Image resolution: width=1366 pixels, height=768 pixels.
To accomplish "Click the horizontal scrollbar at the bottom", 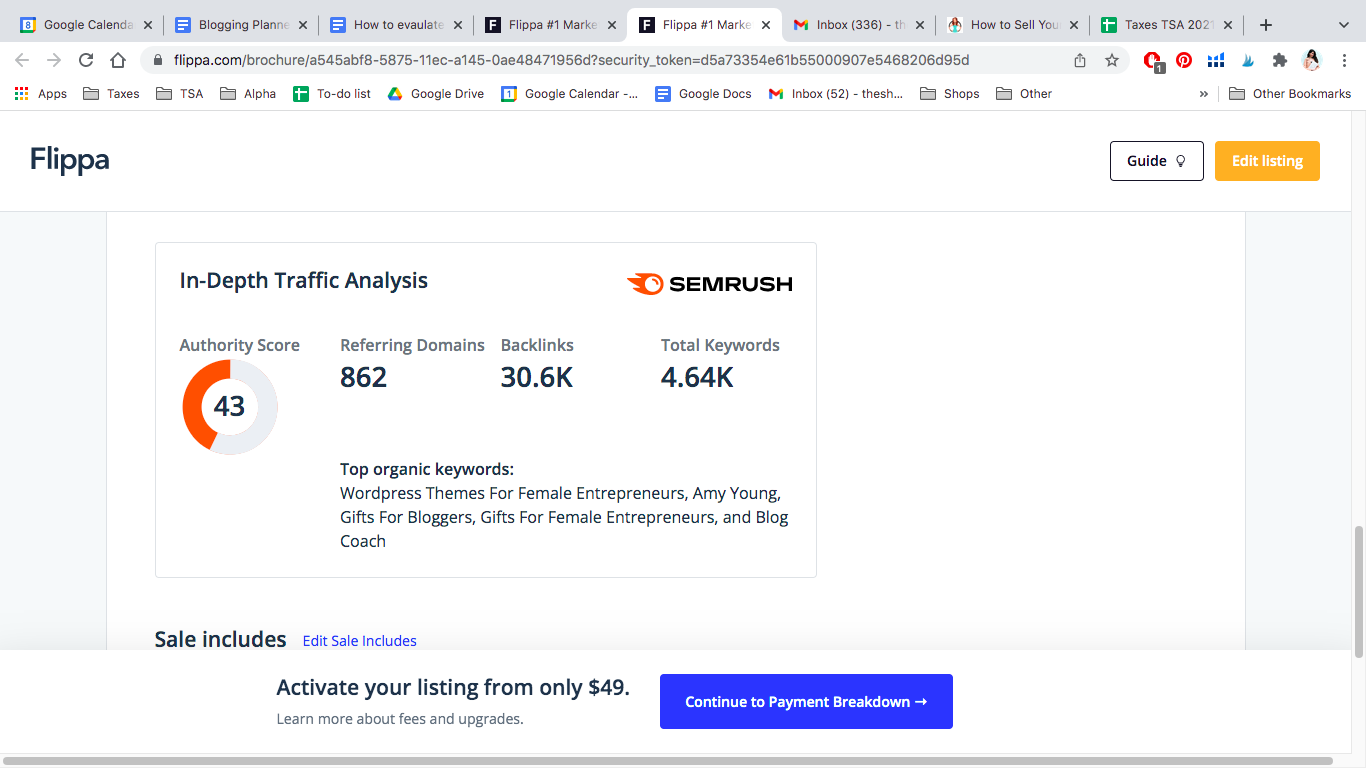I will [x=667, y=761].
